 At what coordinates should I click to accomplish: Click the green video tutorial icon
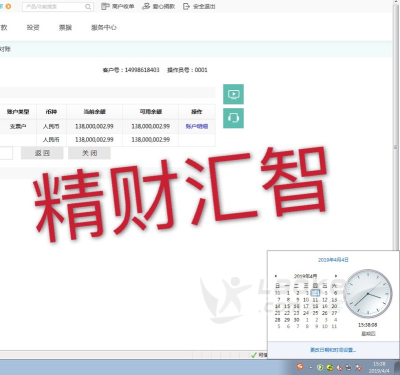[233, 94]
